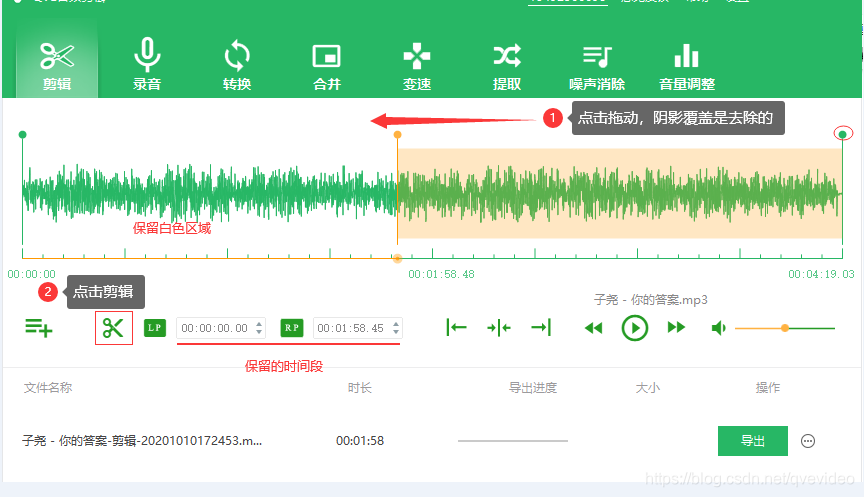864x497 pixels.
Task: Click the center-on-playhead icon
Action: [499, 328]
